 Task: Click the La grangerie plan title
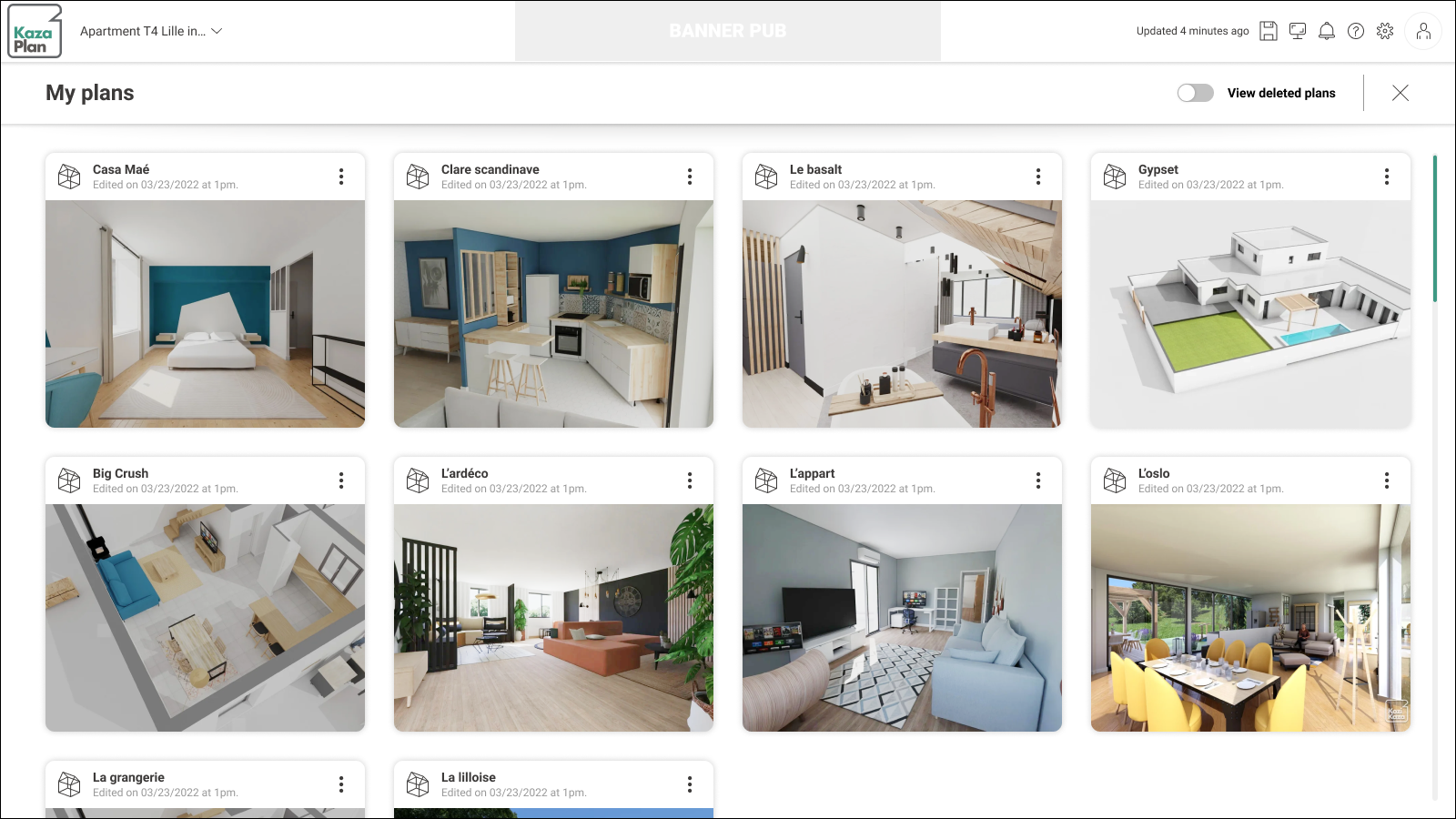(128, 778)
